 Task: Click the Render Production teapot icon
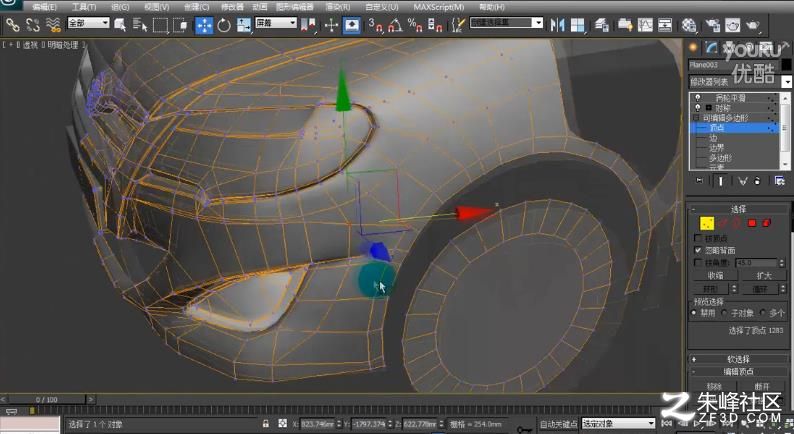point(753,25)
